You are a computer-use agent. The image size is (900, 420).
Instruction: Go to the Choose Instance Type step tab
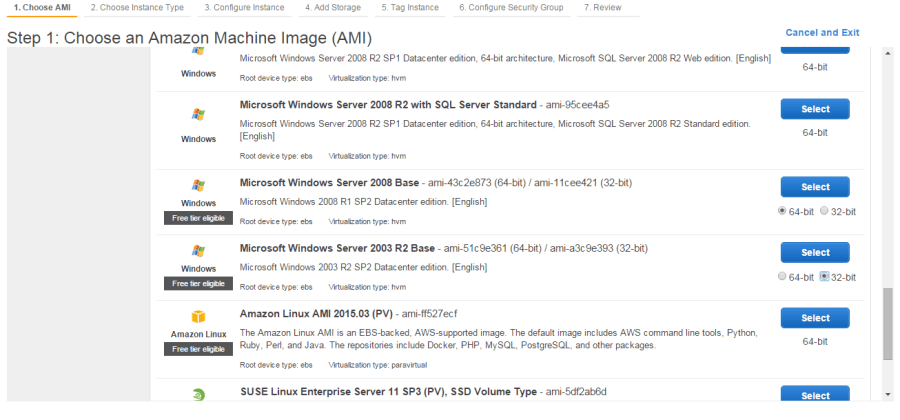click(137, 7)
